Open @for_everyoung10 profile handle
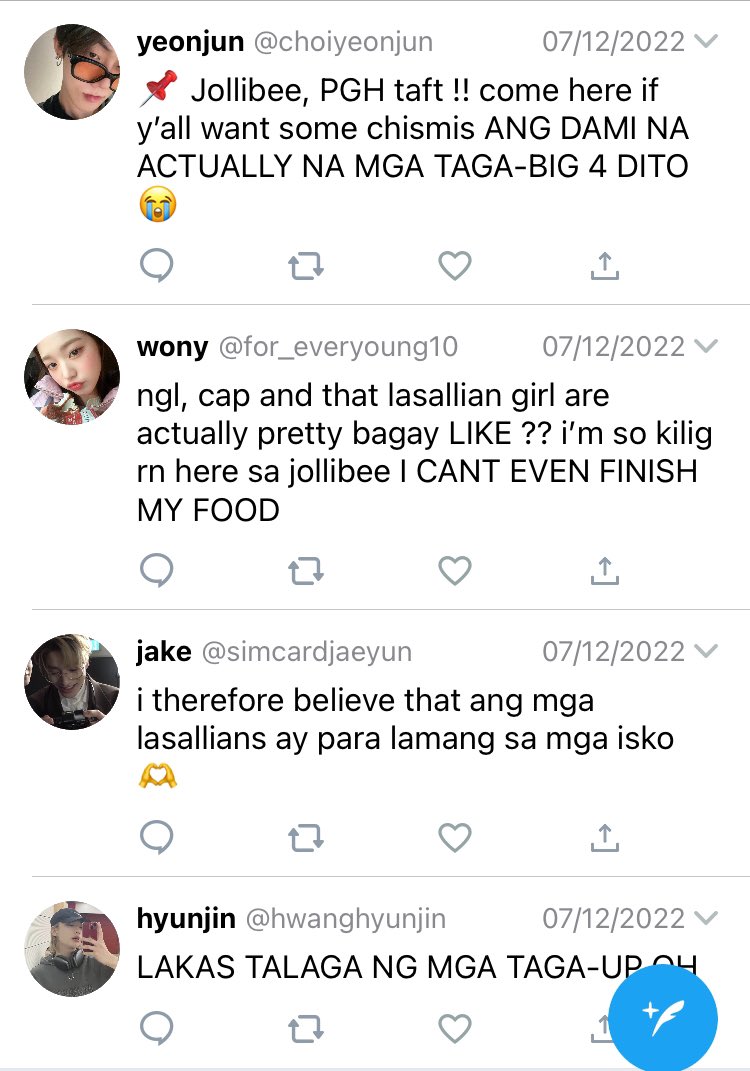Screen dimensions: 750x1071 (x=338, y=347)
